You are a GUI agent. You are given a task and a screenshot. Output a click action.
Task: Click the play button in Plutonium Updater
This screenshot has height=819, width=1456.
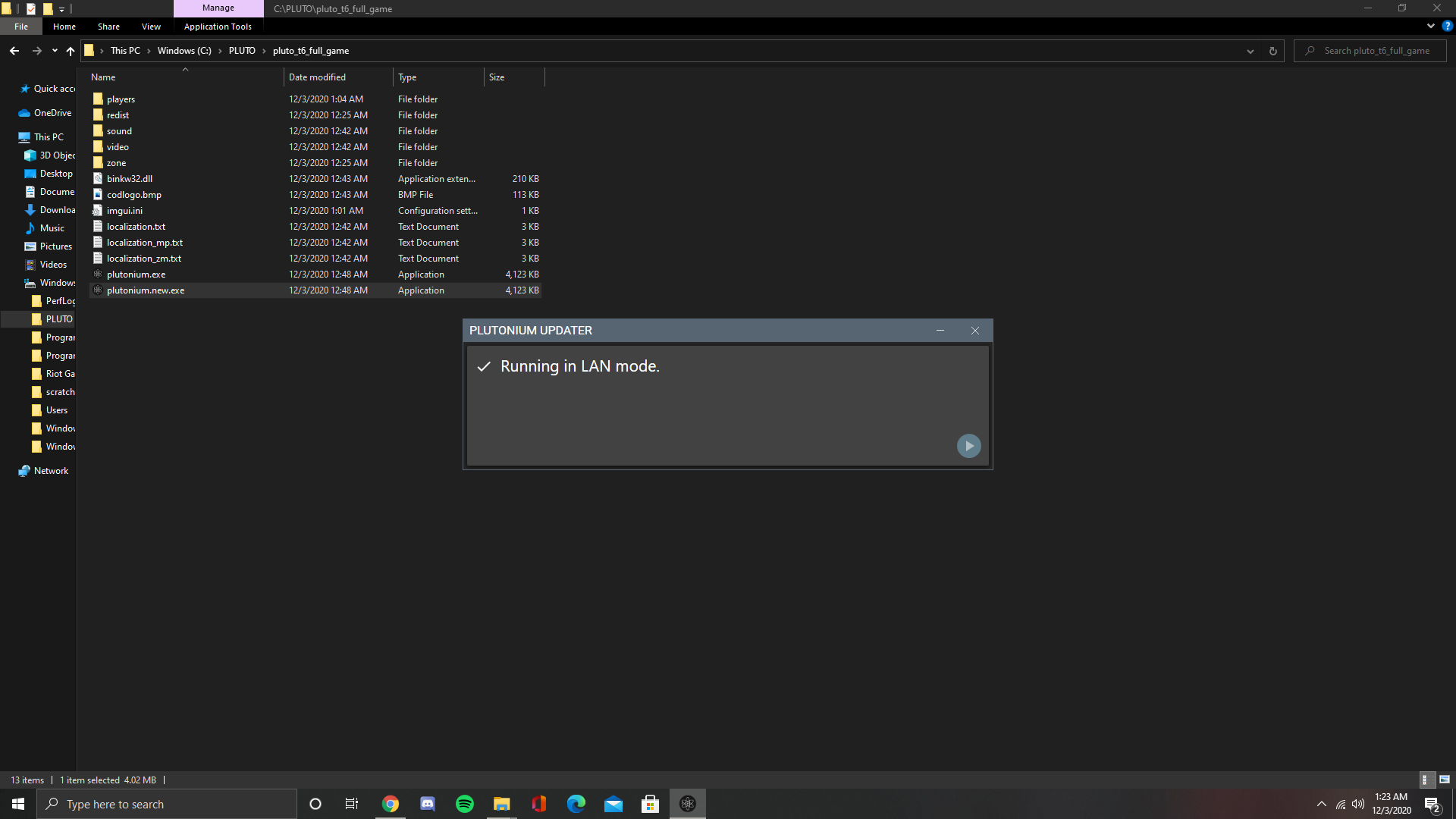[968, 446]
